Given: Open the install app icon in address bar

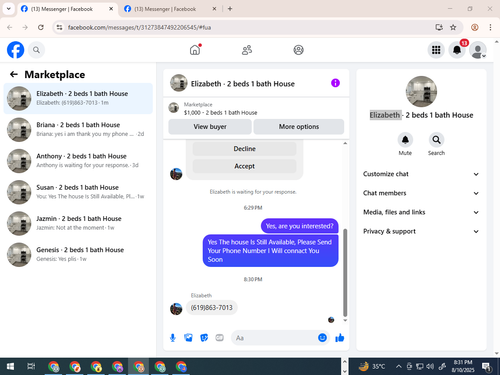Looking at the screenshot, I should 439,27.
